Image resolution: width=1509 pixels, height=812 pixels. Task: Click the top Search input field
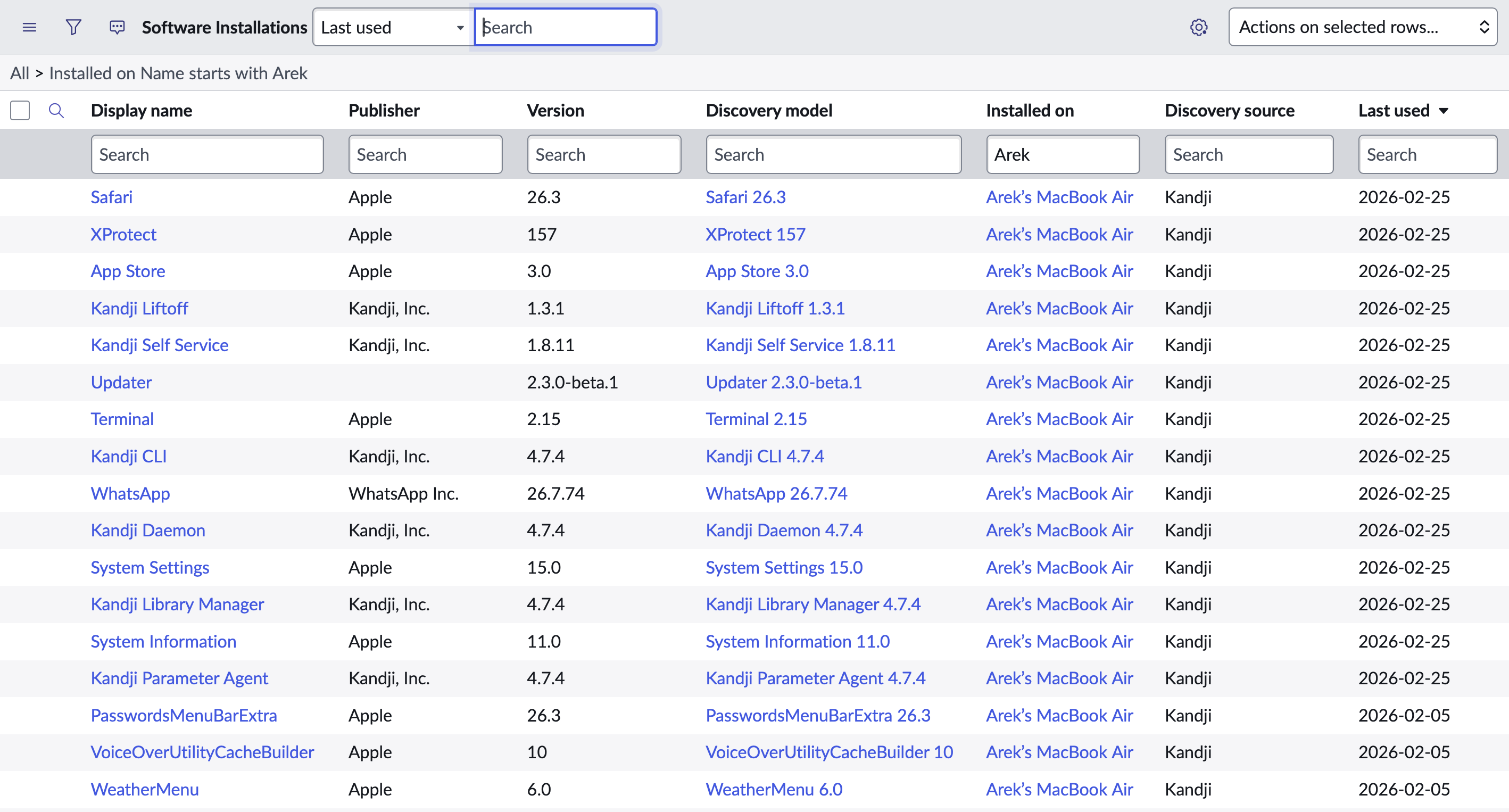(565, 27)
